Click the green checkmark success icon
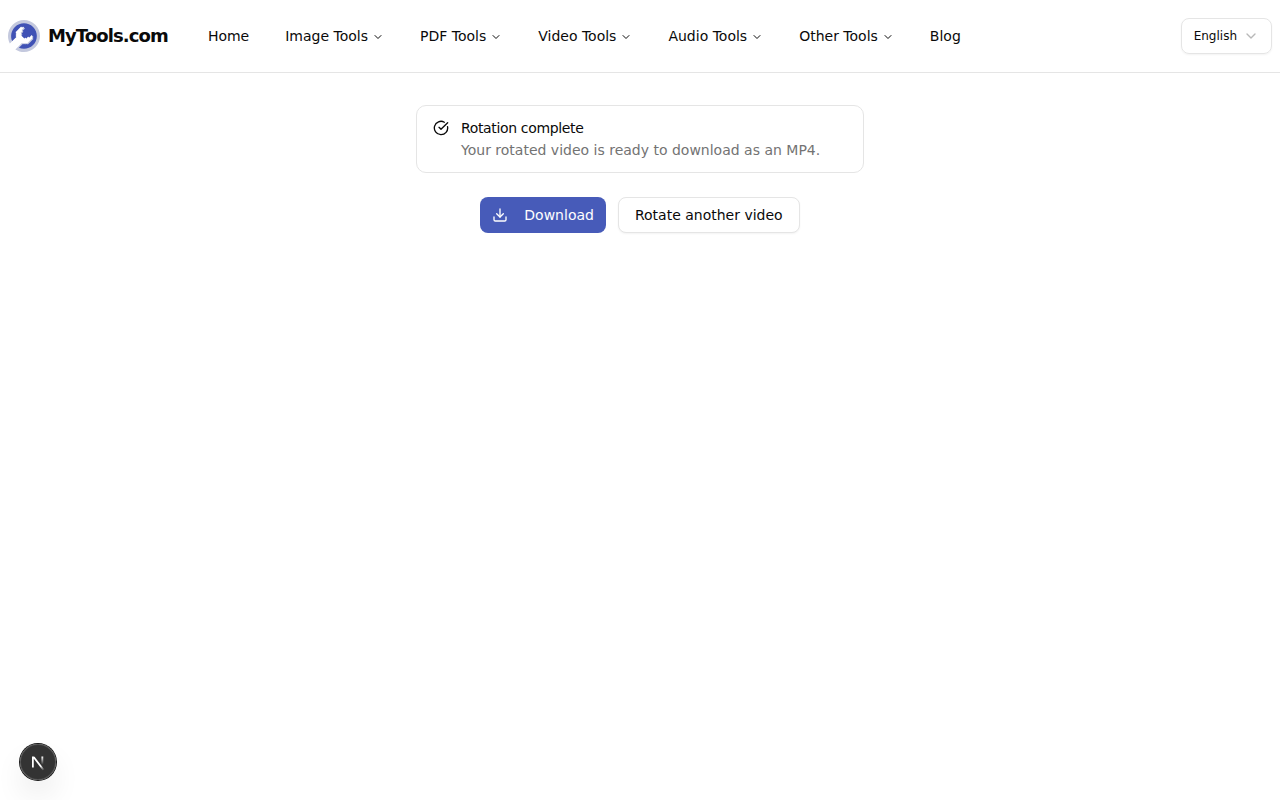 (440, 127)
